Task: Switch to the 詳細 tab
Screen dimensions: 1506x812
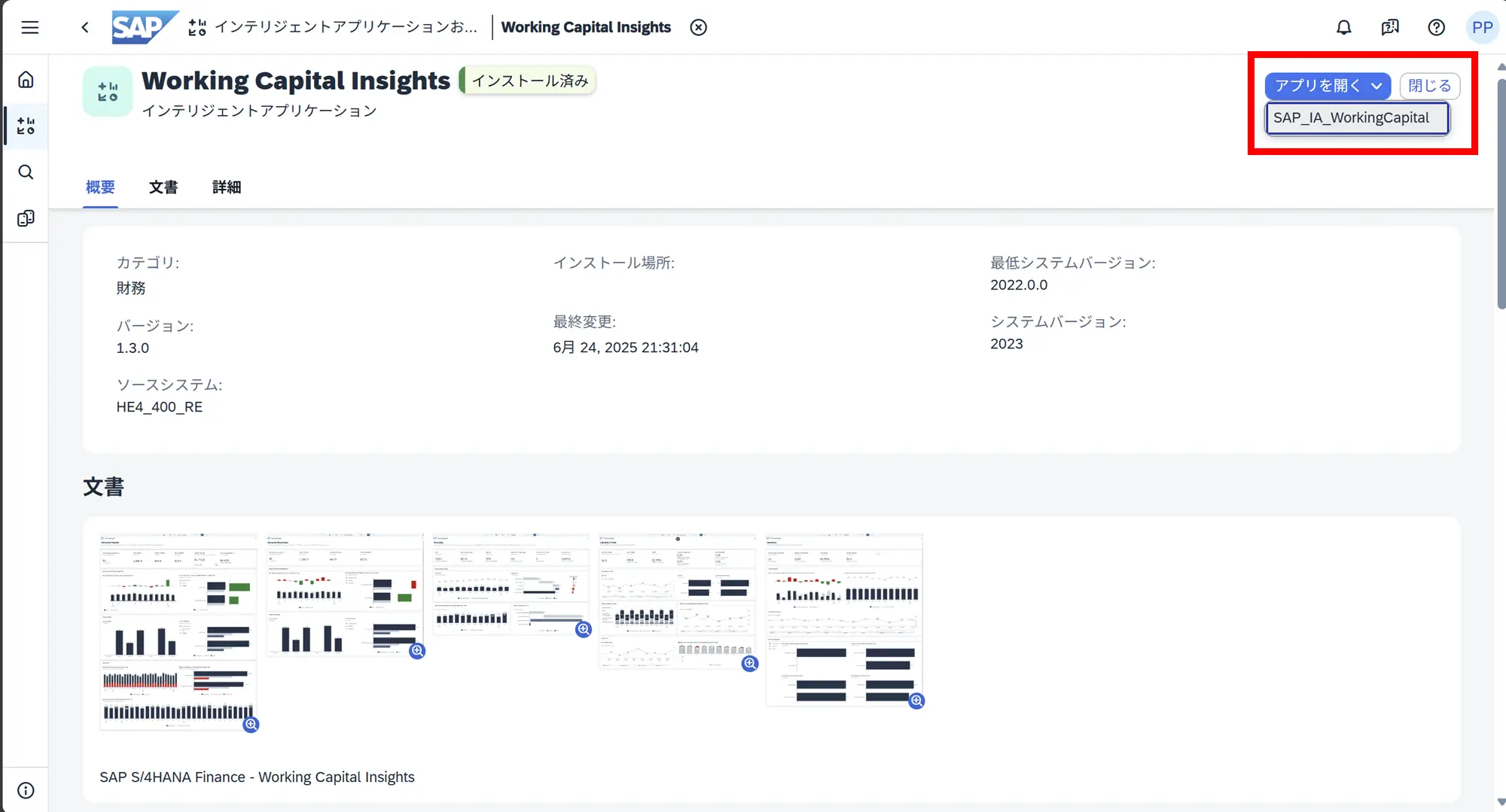Action: tap(227, 187)
